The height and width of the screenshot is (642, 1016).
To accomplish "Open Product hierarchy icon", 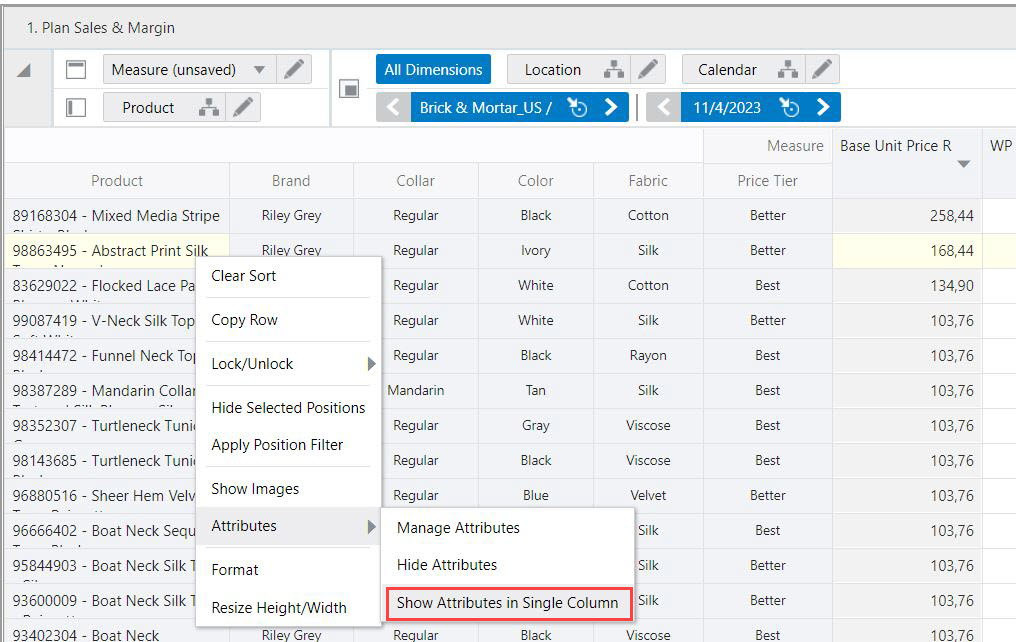I will tap(209, 108).
